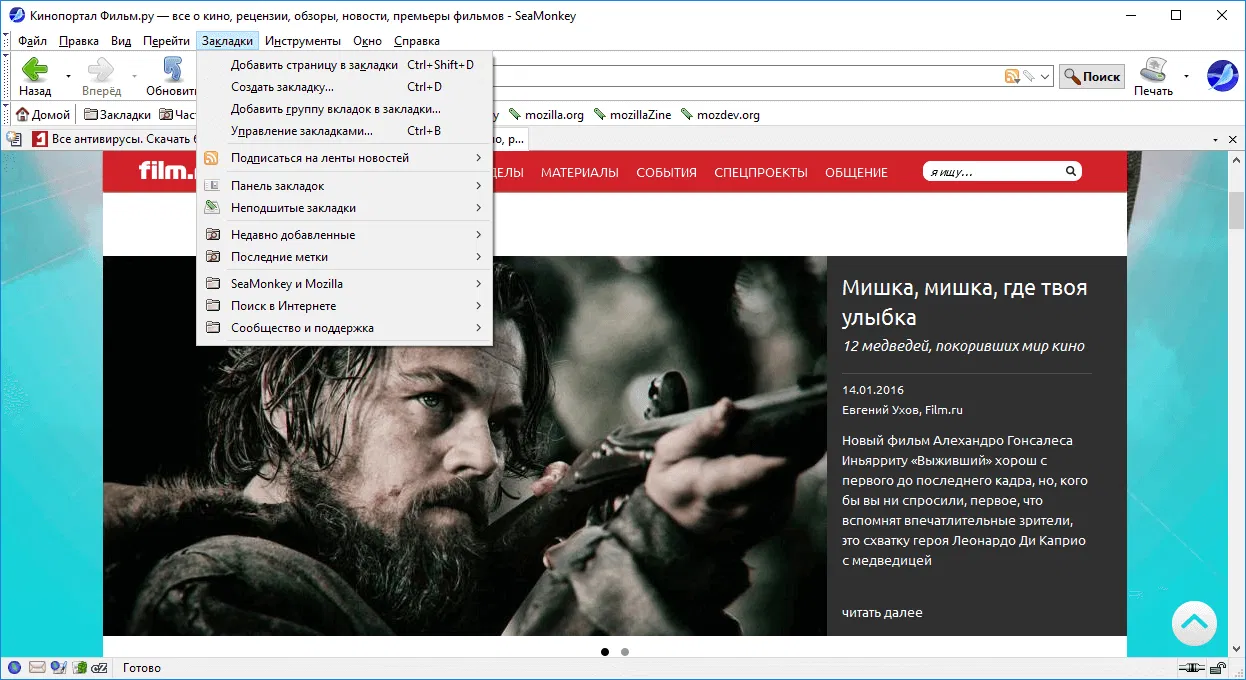The image size is (1246, 680).
Task: Click the magnifier icon in site search
Action: tap(1071, 172)
